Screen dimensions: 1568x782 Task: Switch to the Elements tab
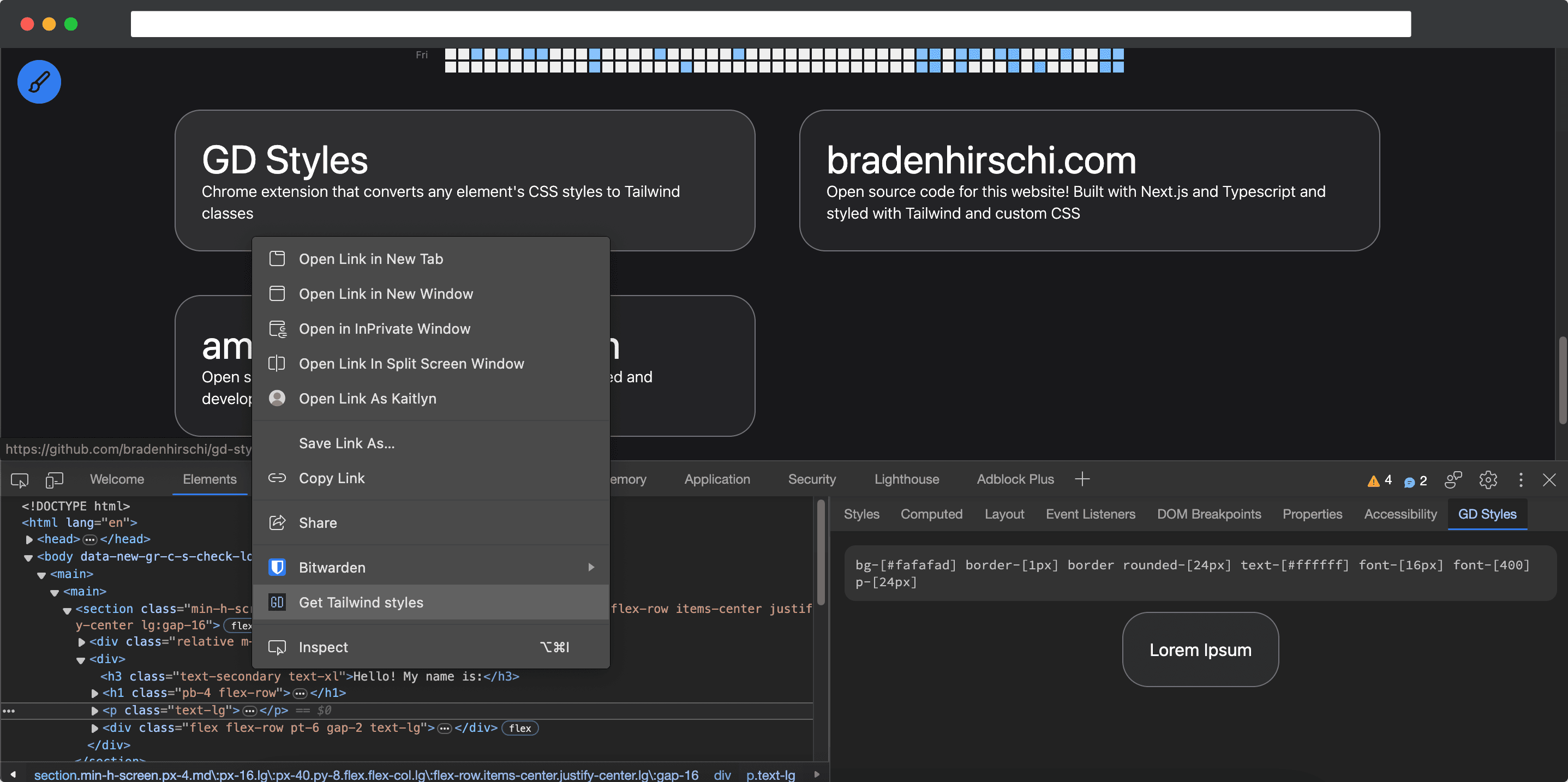click(x=210, y=479)
